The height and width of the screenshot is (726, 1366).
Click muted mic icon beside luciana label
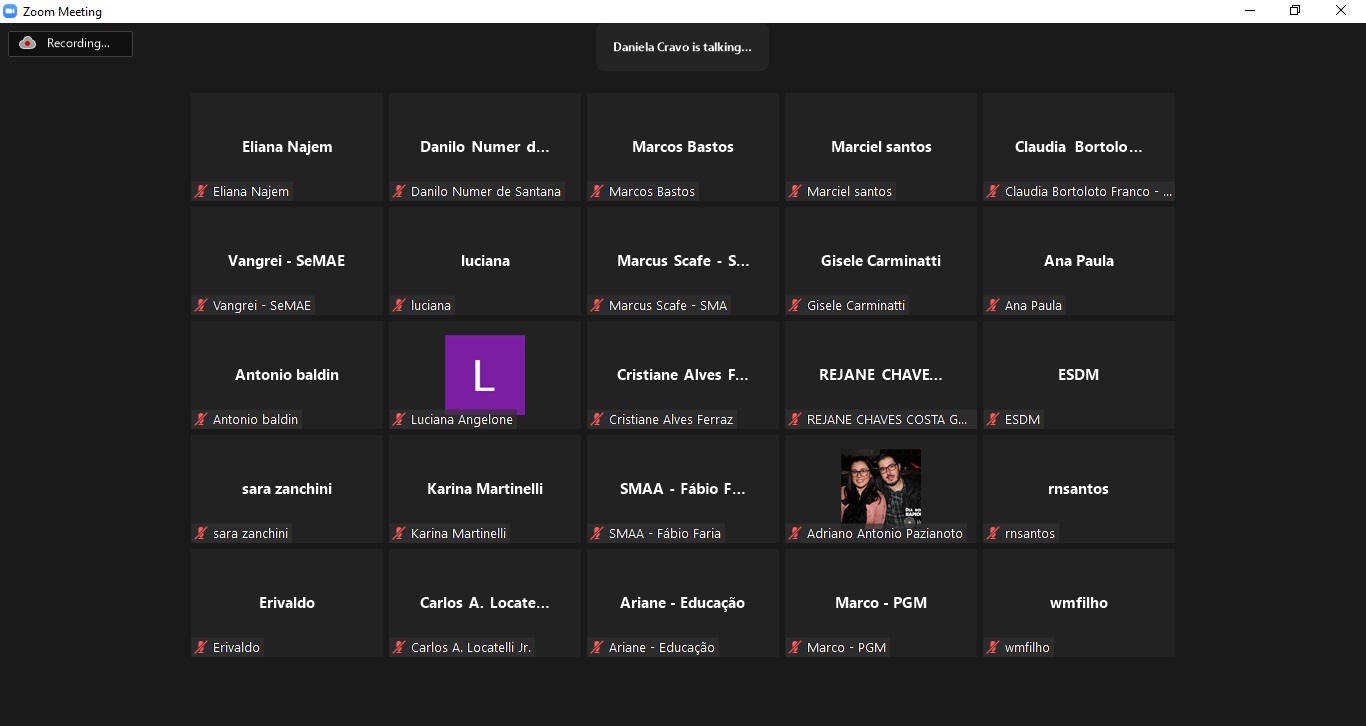click(399, 305)
